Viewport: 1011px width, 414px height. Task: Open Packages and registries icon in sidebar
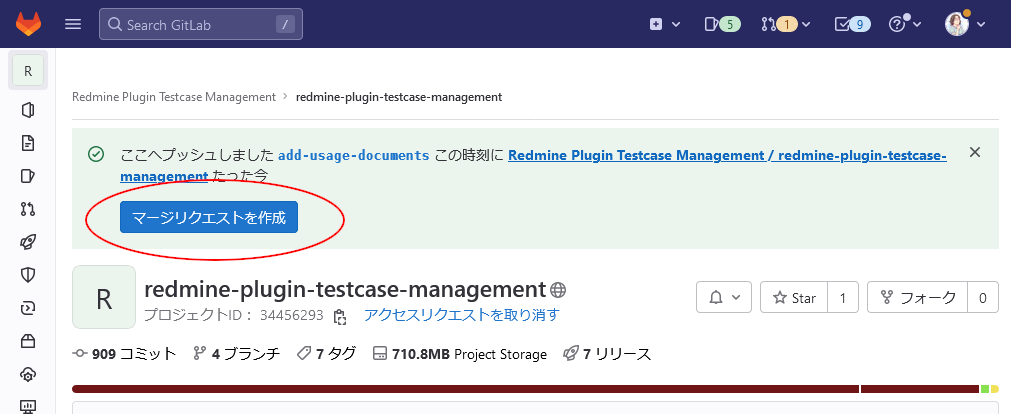(x=28, y=341)
